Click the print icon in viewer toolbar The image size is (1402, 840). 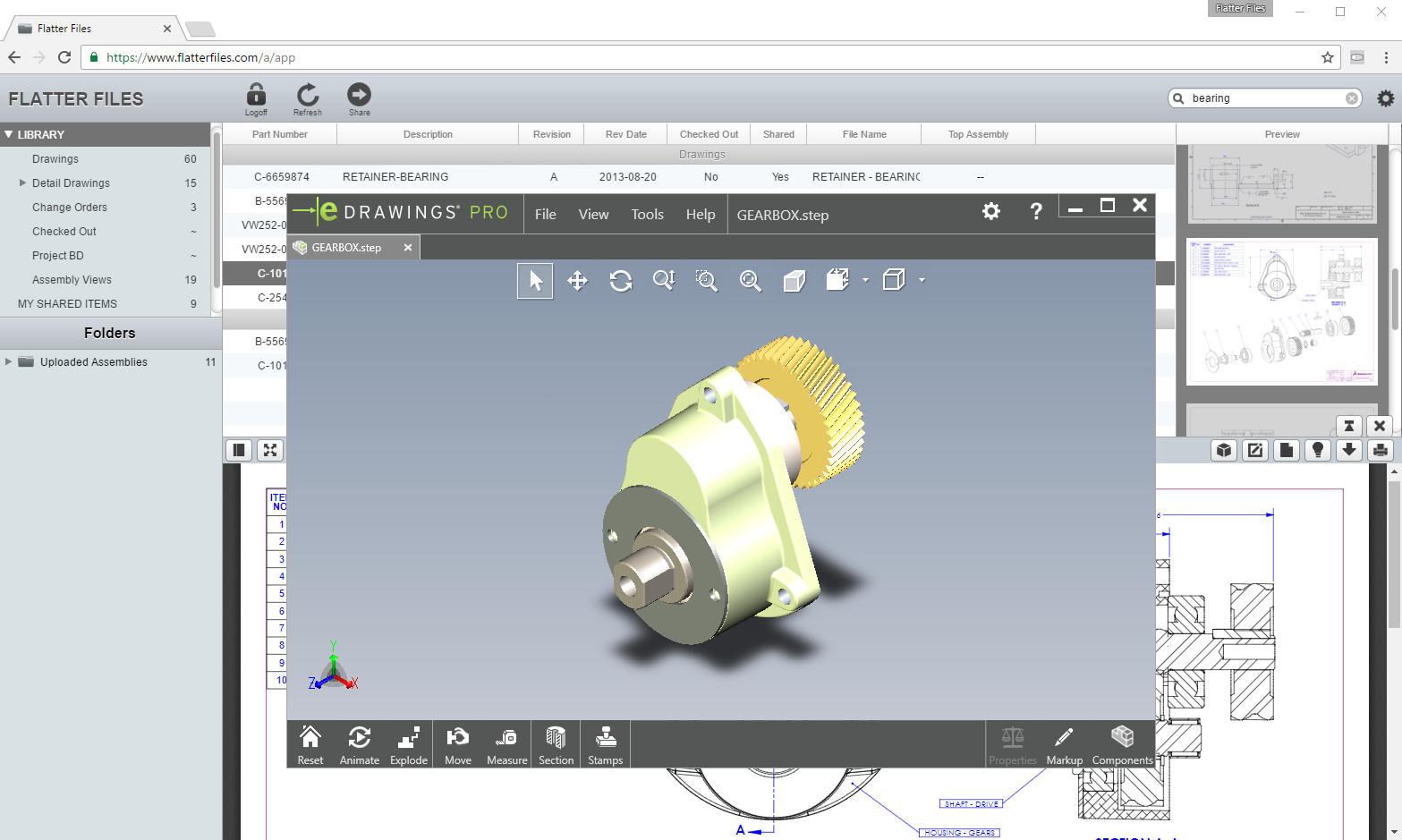[x=1381, y=450]
